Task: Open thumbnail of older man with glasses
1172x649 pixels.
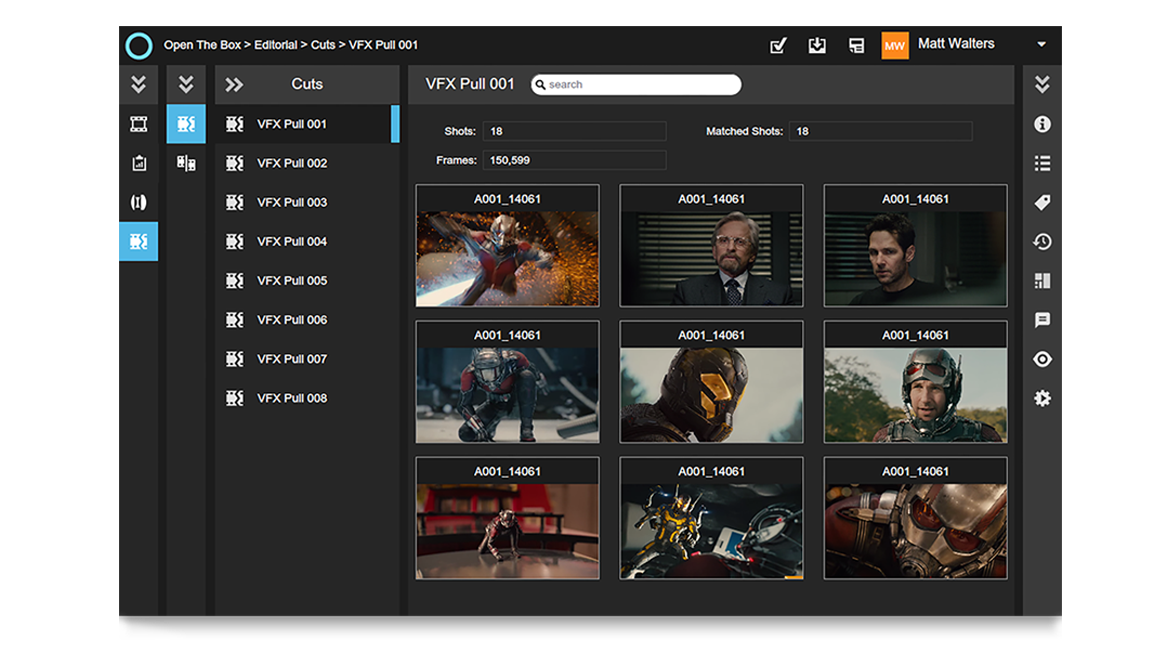Action: (712, 245)
